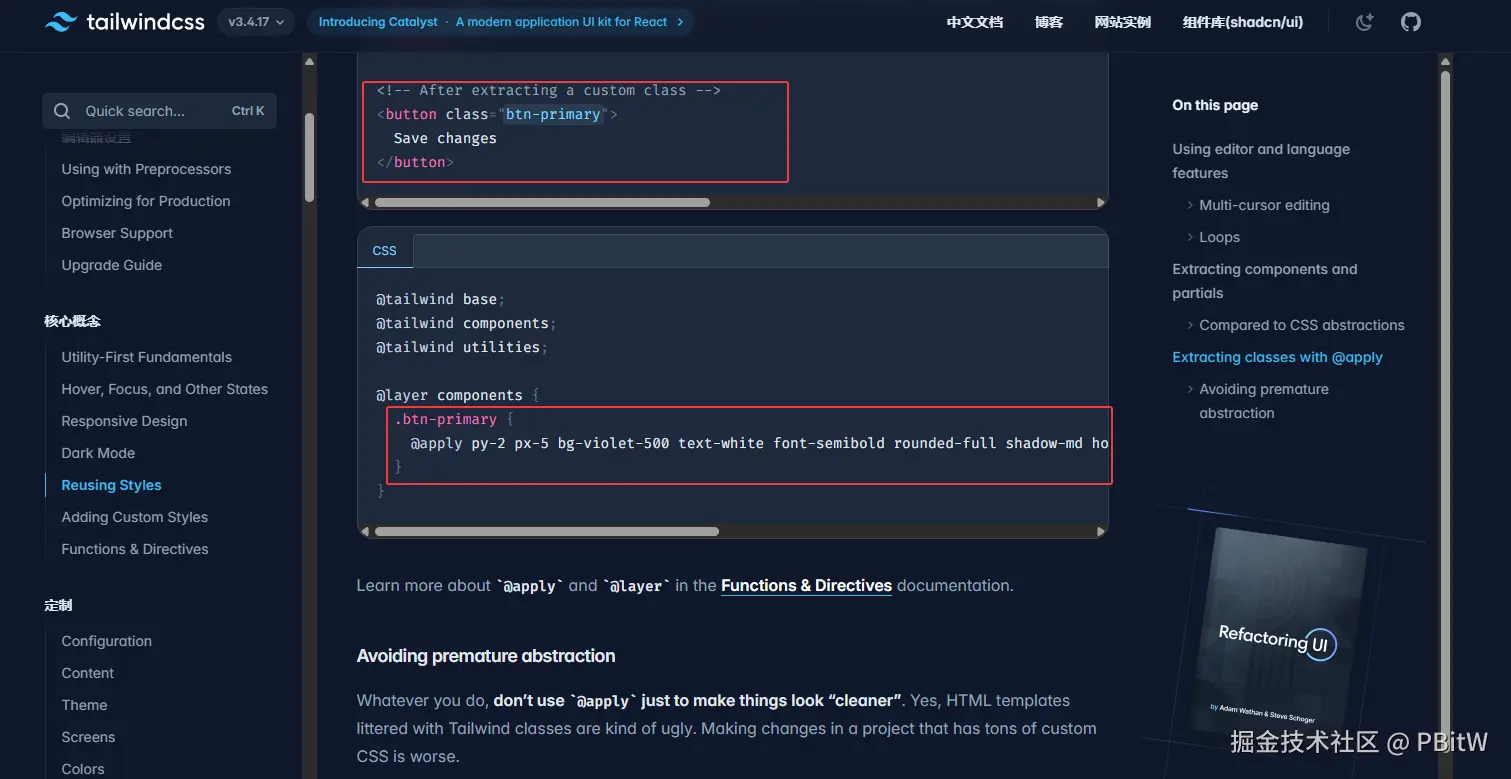Open Dark Mode docs page

click(98, 453)
